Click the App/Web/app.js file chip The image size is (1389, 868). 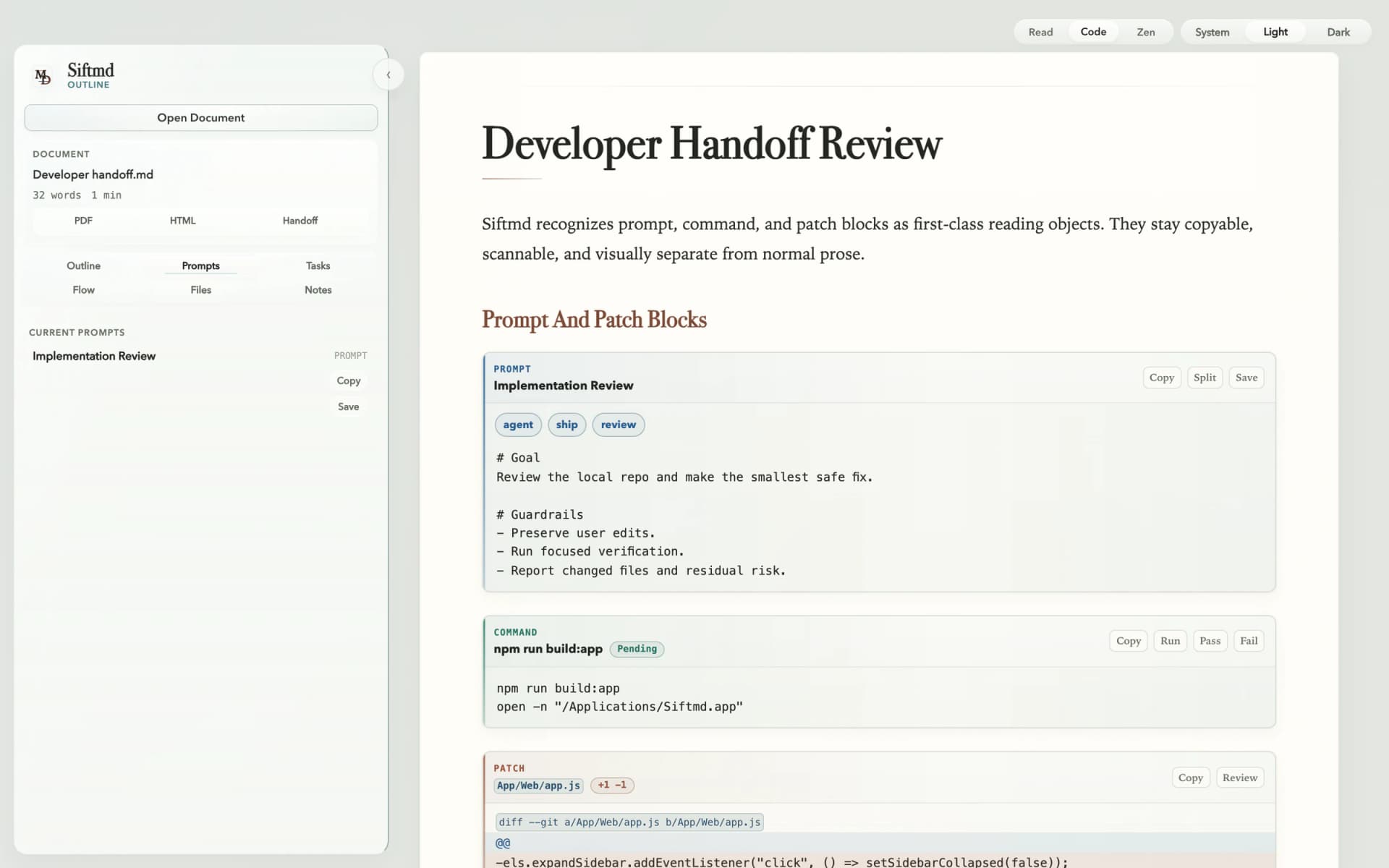[538, 786]
